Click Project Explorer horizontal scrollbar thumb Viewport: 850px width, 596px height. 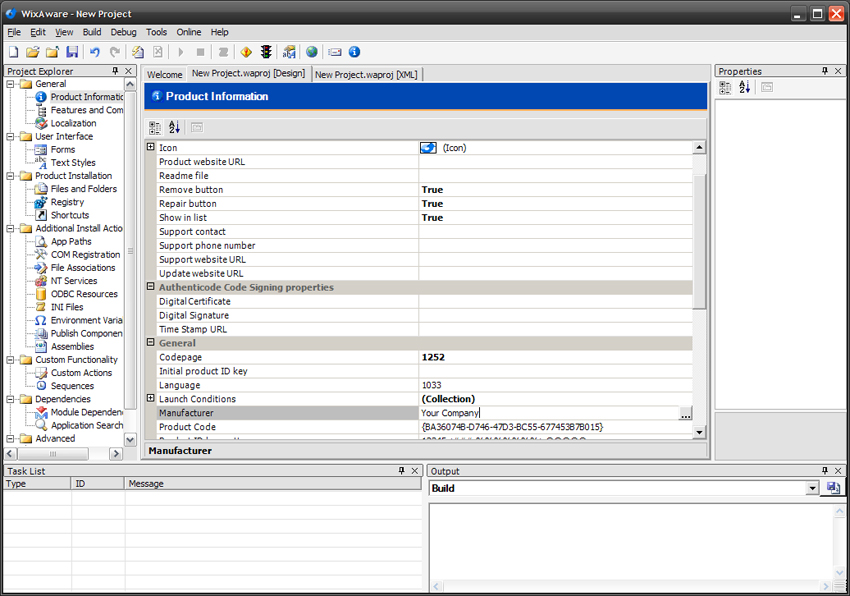coord(53,453)
